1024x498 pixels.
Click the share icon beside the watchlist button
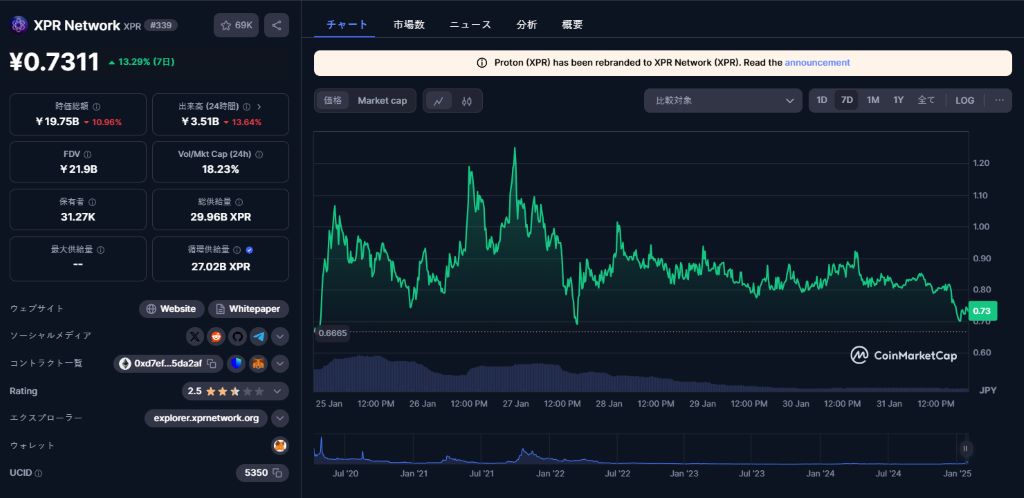(x=277, y=25)
